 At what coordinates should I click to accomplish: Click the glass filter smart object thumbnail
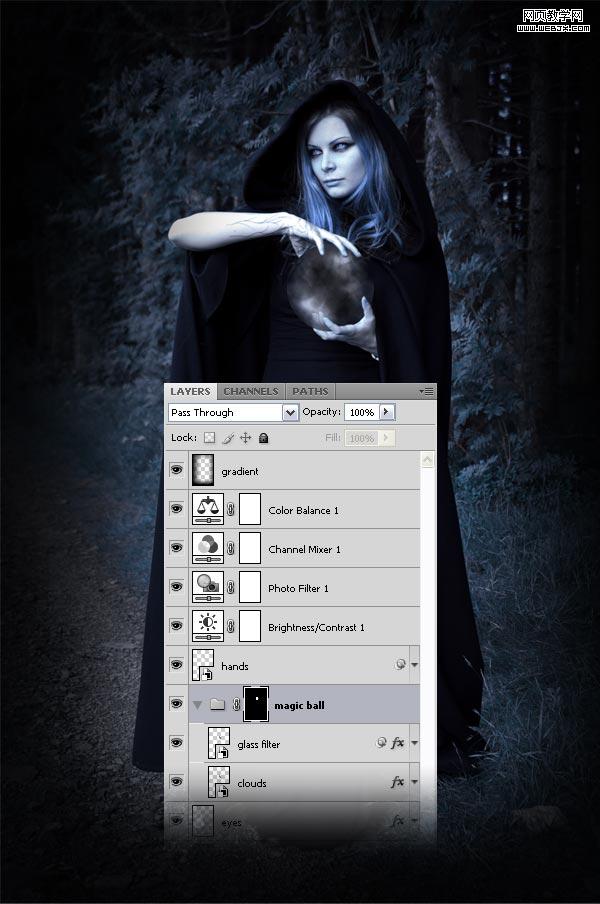[219, 743]
